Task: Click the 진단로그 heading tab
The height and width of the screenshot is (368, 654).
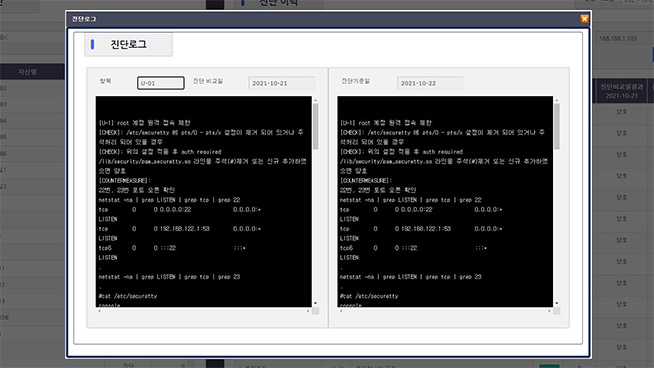Action: tap(128, 44)
